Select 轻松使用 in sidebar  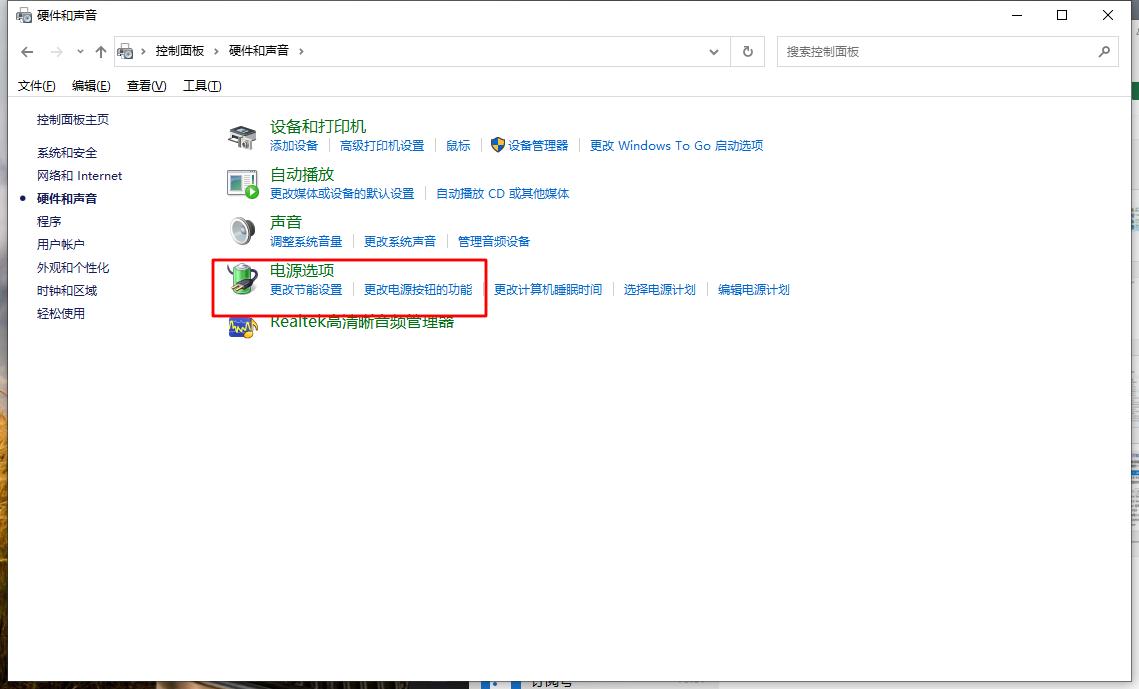pyautogui.click(x=61, y=313)
